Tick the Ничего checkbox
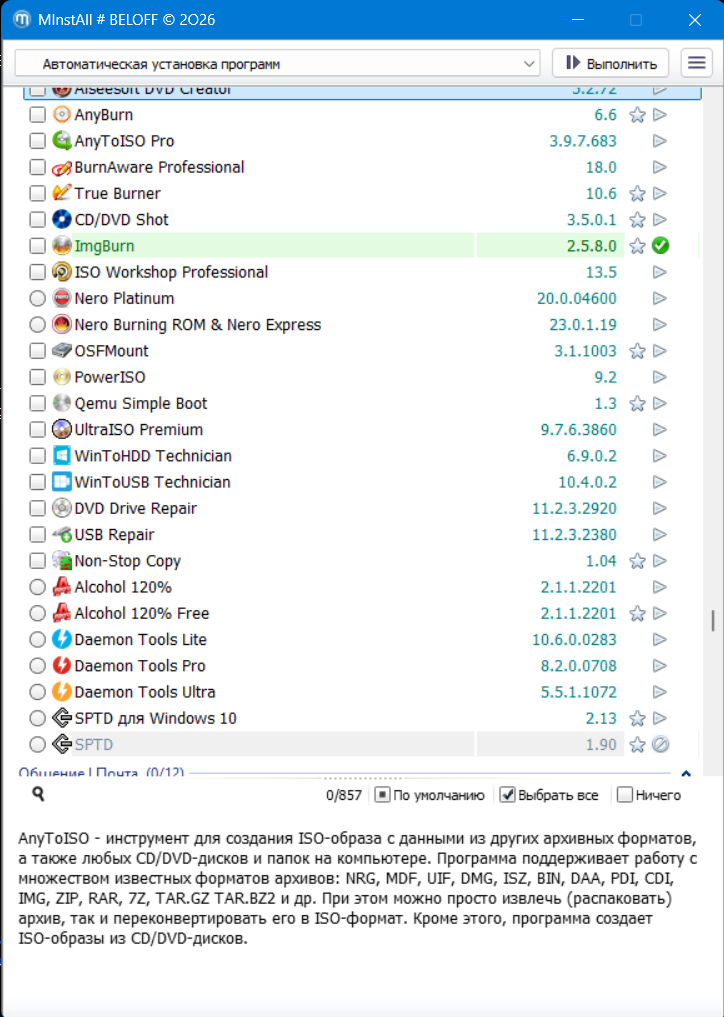 [625, 795]
